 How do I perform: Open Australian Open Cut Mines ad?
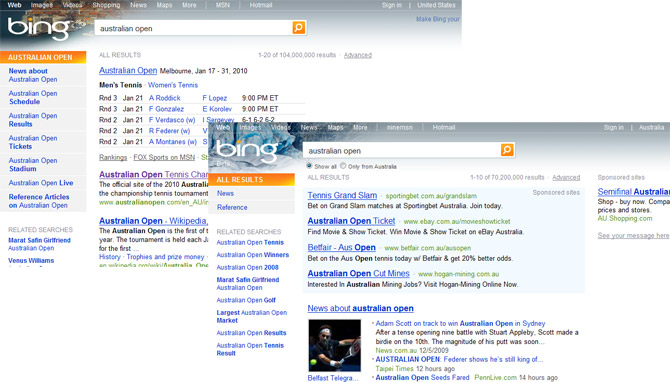point(359,273)
